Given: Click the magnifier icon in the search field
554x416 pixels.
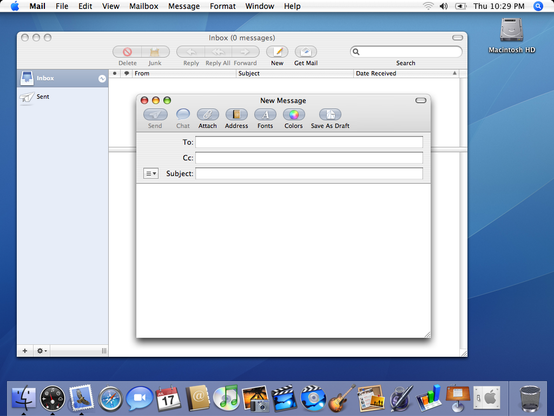Looking at the screenshot, I should [356, 52].
